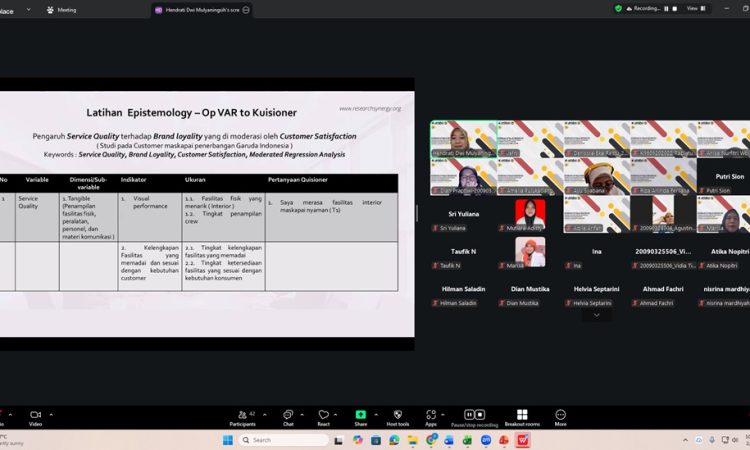Expand the Chat options arrow
This screenshot has width=750, height=450.
click(x=302, y=415)
